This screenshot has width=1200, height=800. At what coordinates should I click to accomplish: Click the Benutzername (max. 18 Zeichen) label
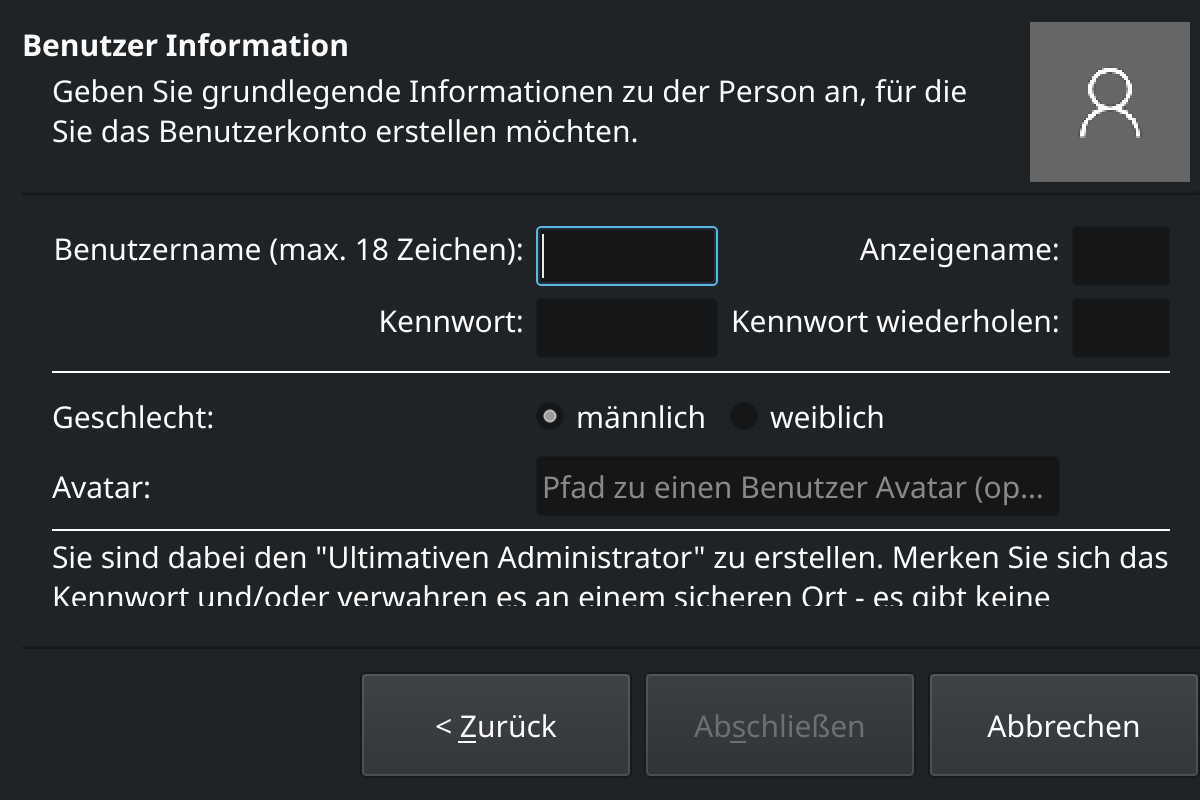click(x=289, y=250)
